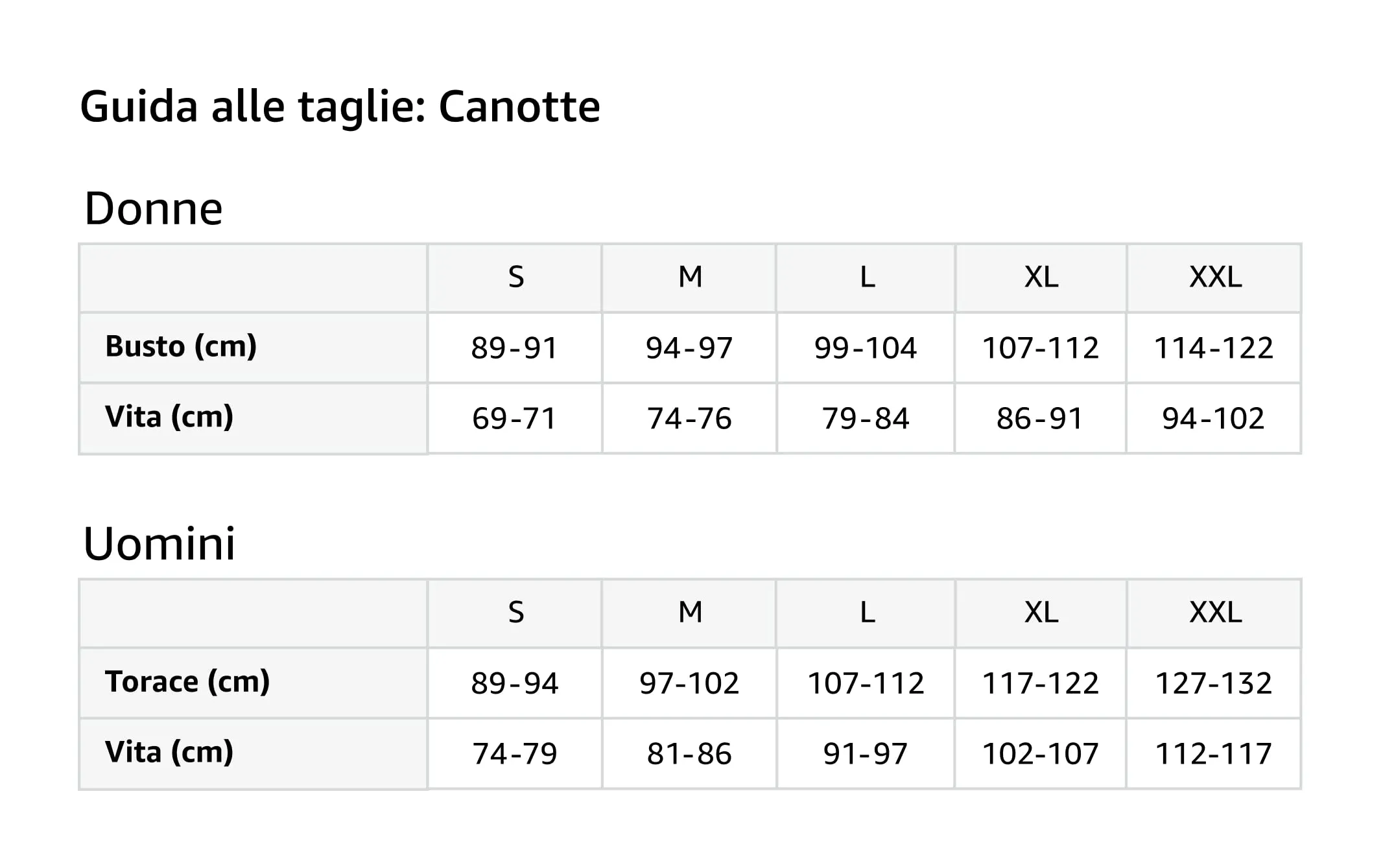Select the XL column header in Uomini table
Screen dimensions: 1383x868
[x=1041, y=613]
